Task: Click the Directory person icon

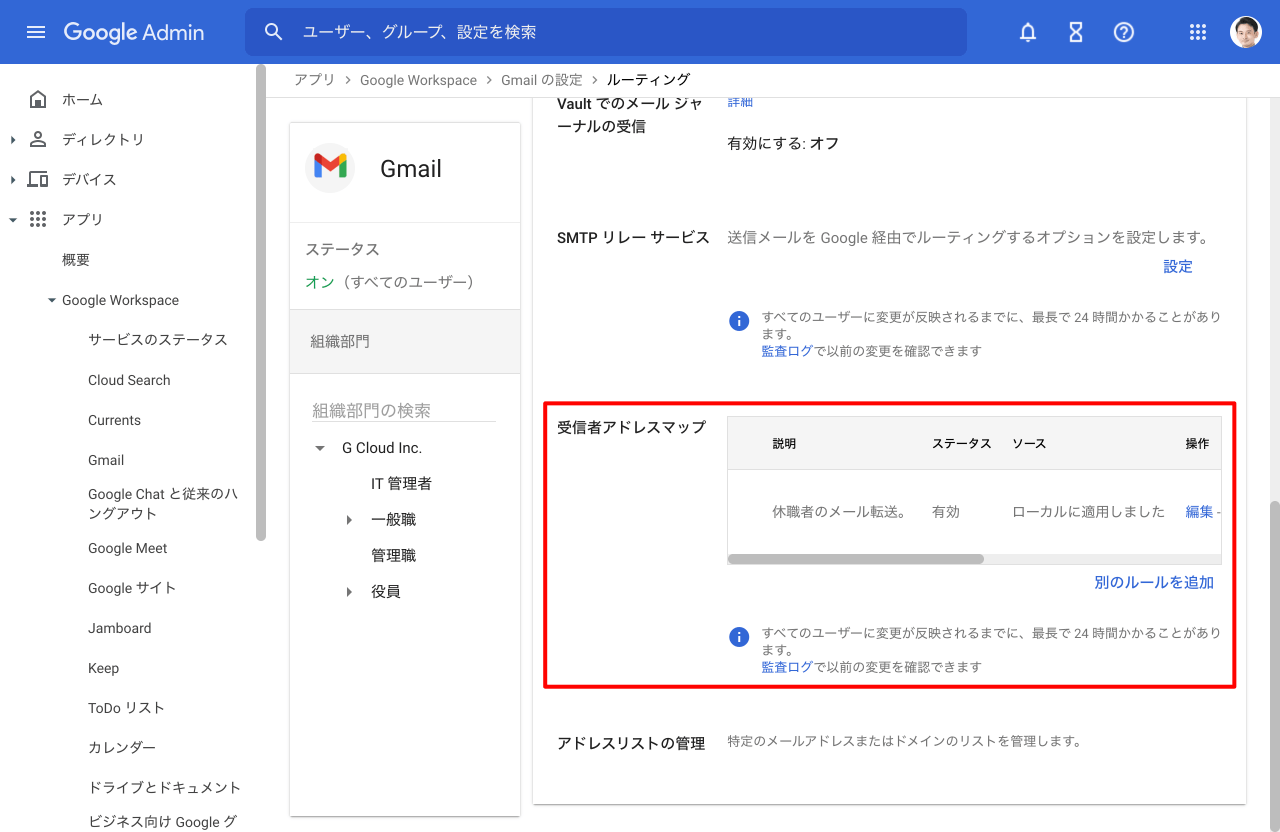Action: tap(38, 139)
